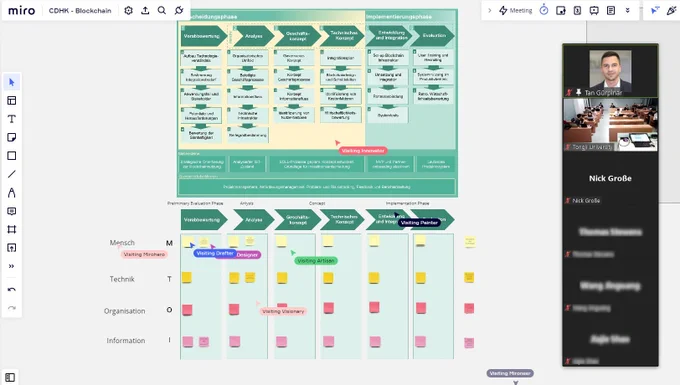Select the Nick Große participant tile
Image resolution: width=680 pixels, height=385 pixels.
tap(610, 179)
